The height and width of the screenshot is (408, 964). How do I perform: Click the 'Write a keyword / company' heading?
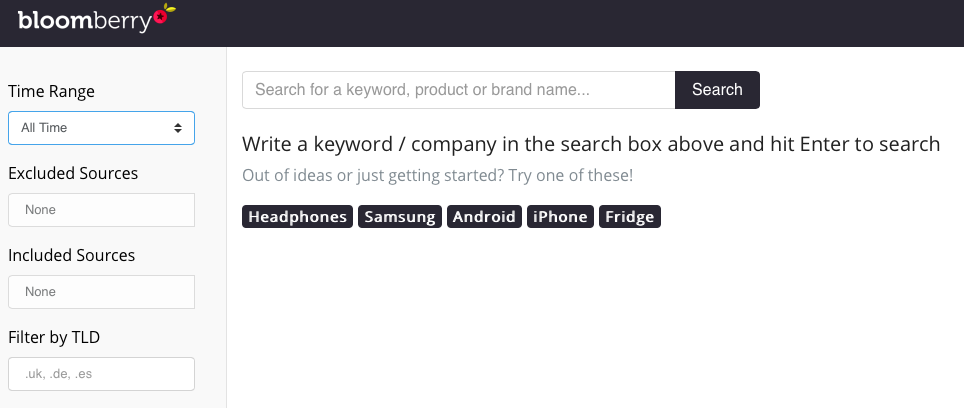[591, 144]
